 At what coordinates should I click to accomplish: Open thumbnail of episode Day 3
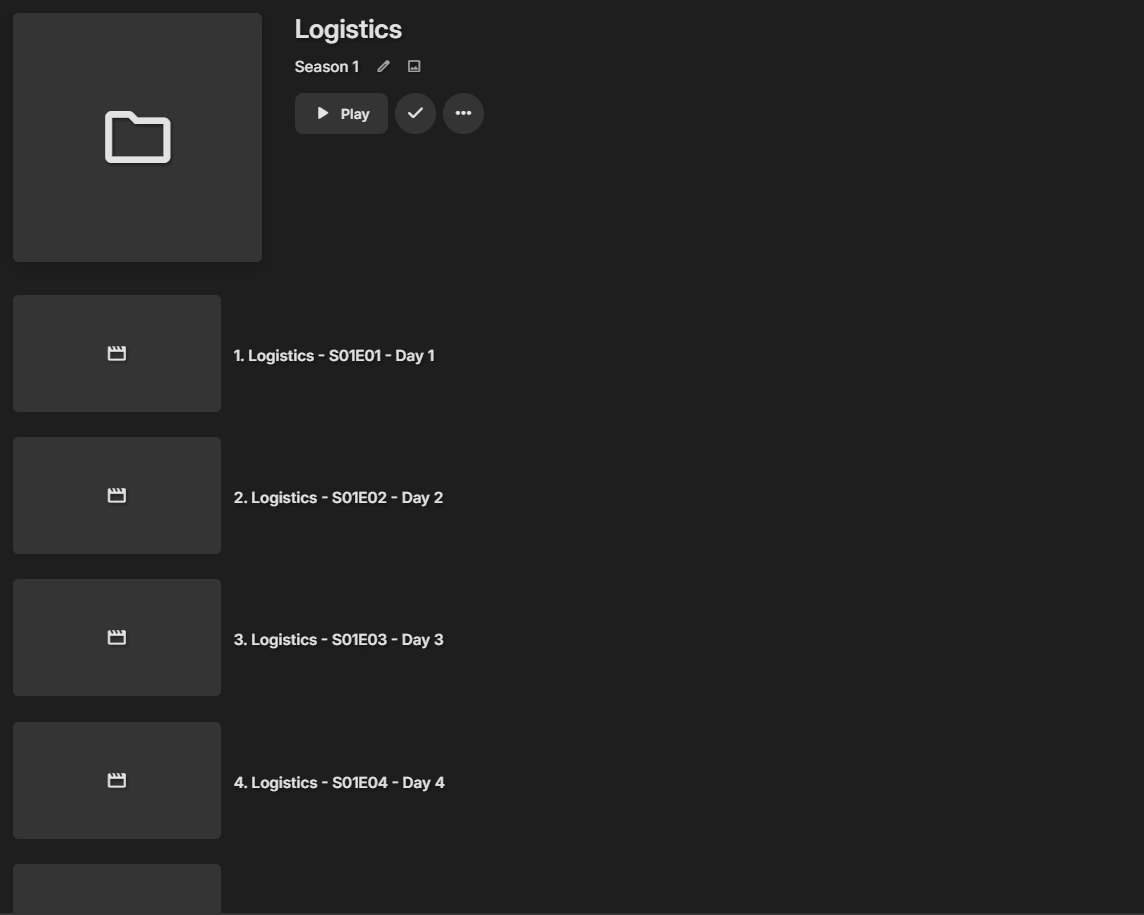point(117,638)
